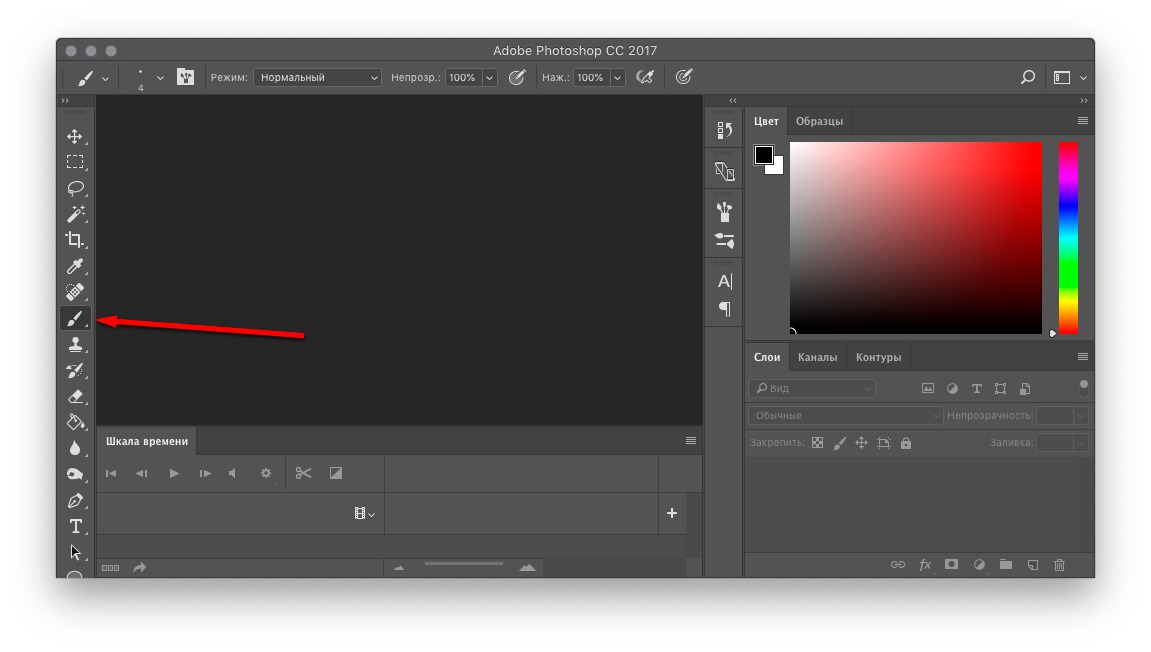The height and width of the screenshot is (652, 1151).
Task: Switch to the Каналы tab
Action: [817, 357]
